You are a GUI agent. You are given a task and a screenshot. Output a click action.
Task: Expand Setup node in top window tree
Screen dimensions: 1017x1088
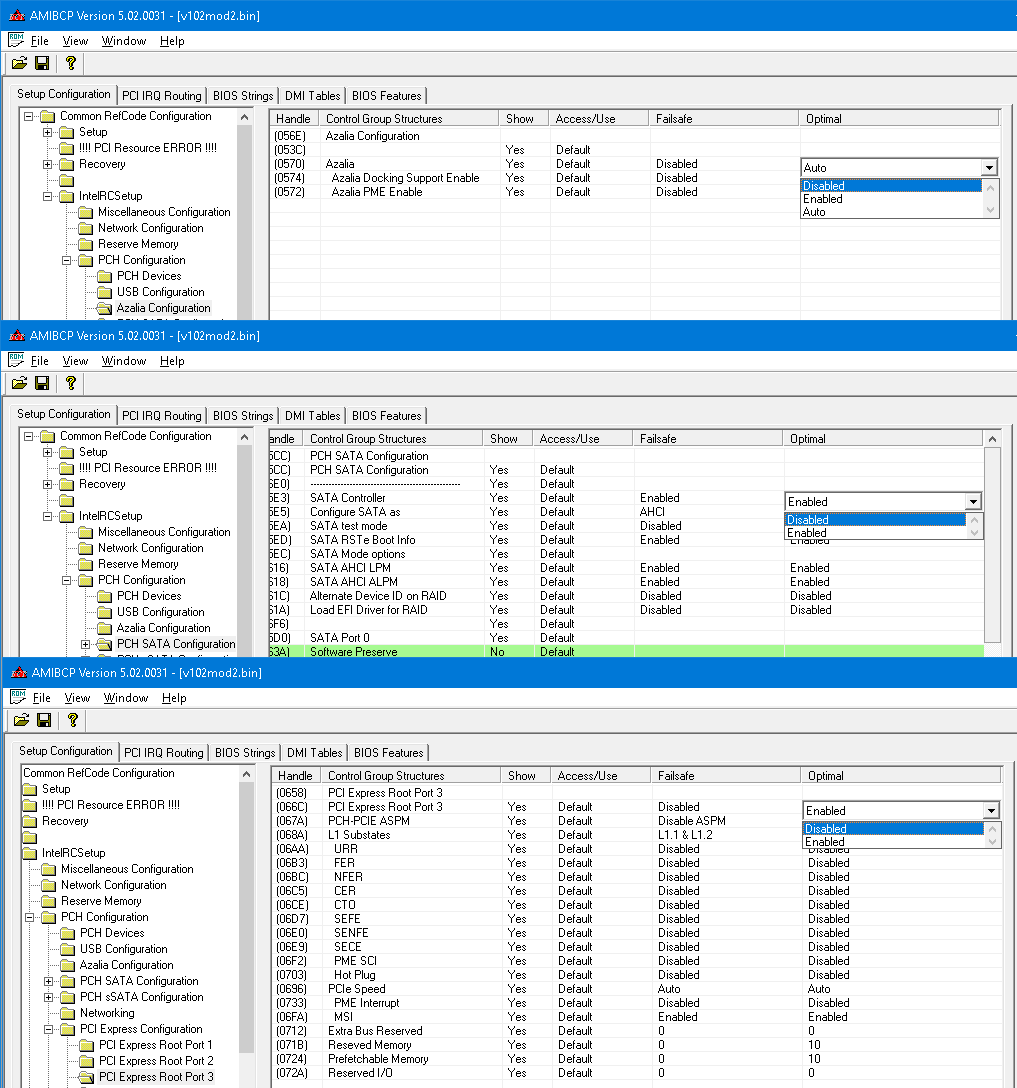tap(47, 133)
